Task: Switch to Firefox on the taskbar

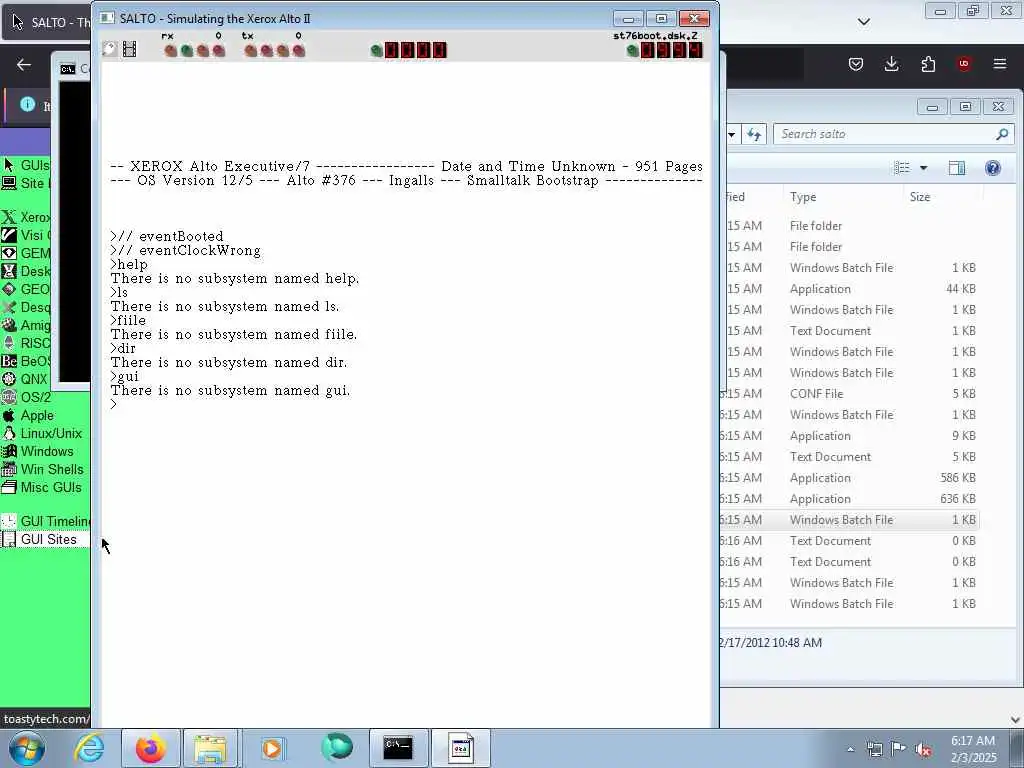Action: pos(150,748)
